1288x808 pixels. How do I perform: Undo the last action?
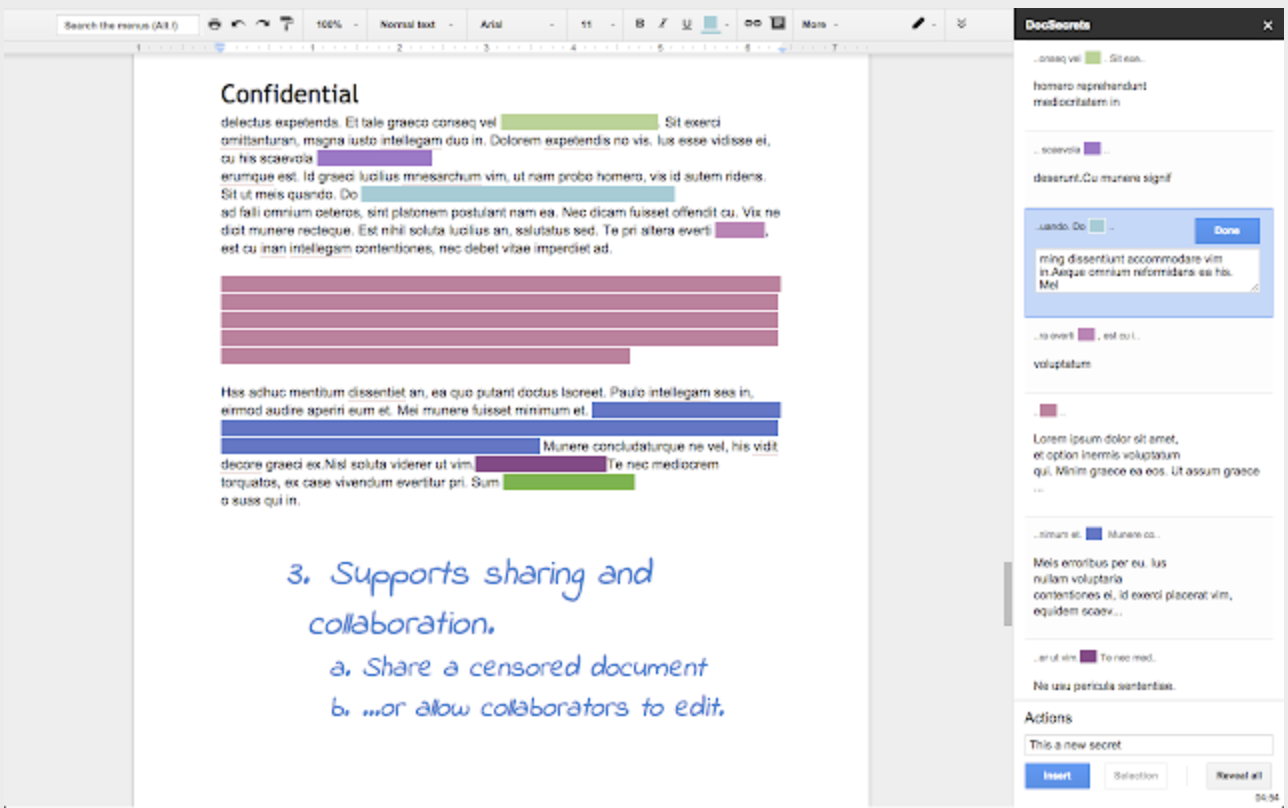(238, 24)
